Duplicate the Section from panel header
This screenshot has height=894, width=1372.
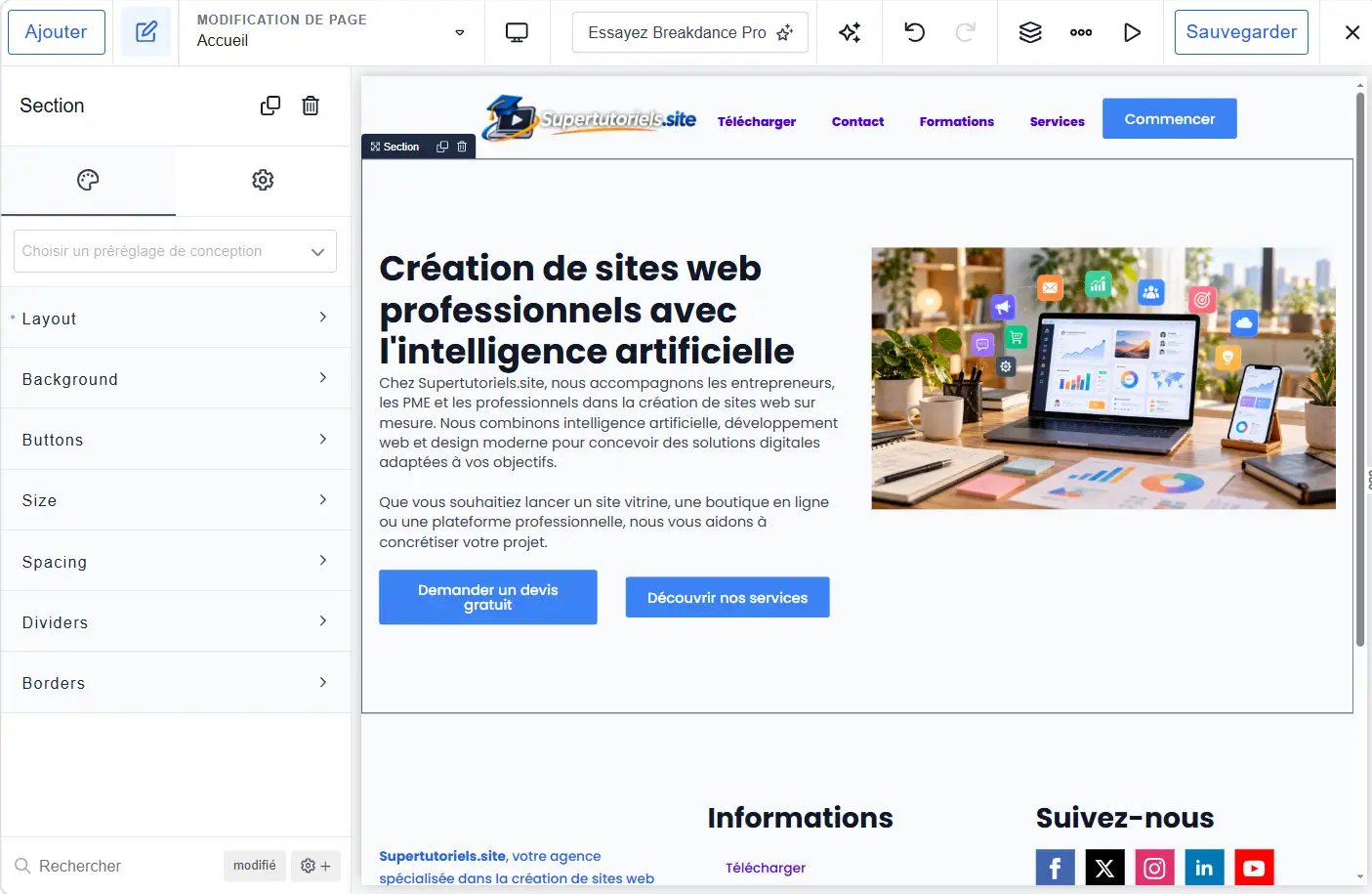coord(270,106)
